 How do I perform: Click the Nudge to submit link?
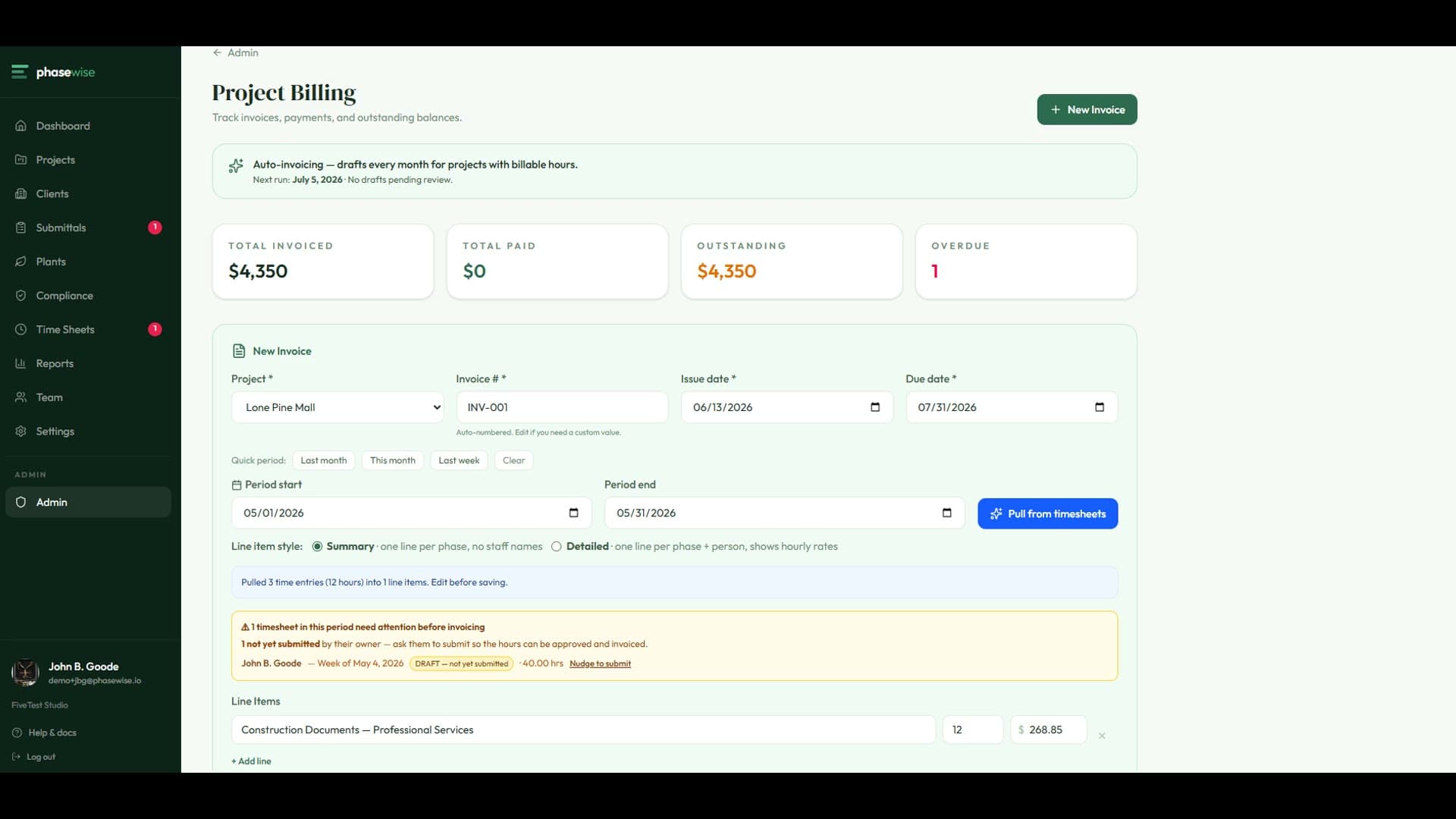pos(600,664)
